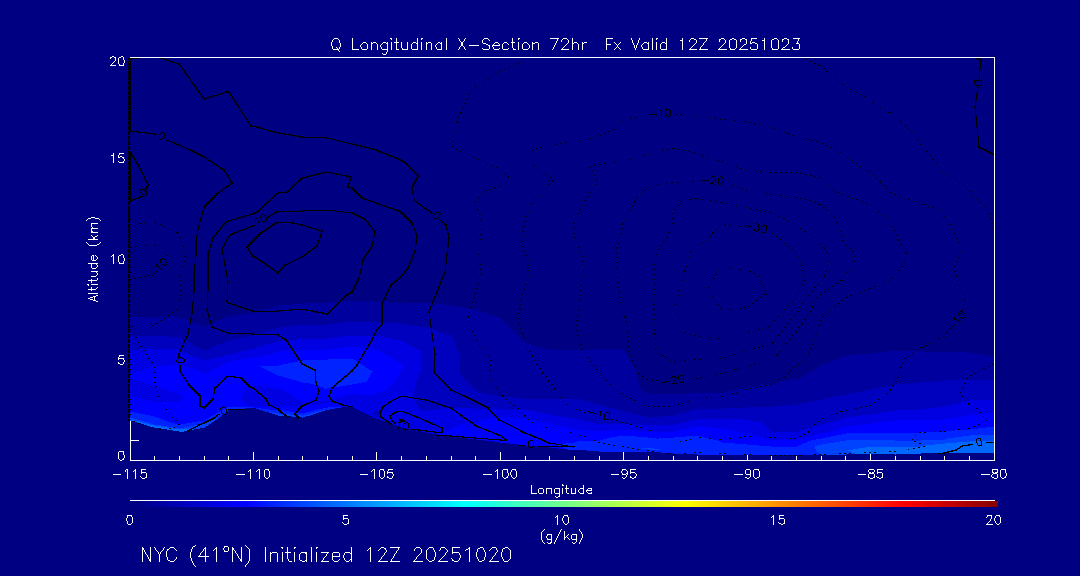Pick the red end of the colorbar
Image resolution: width=1080 pixels, height=576 pixels.
coord(988,502)
